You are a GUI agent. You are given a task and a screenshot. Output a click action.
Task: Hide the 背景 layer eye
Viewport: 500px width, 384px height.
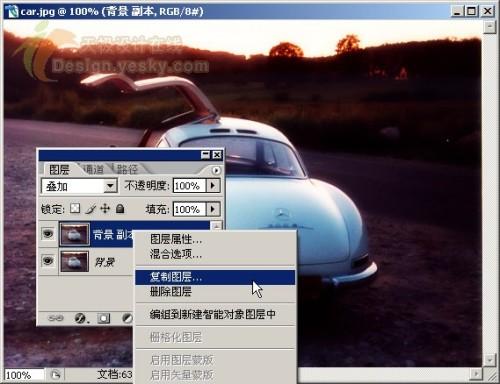[48, 261]
